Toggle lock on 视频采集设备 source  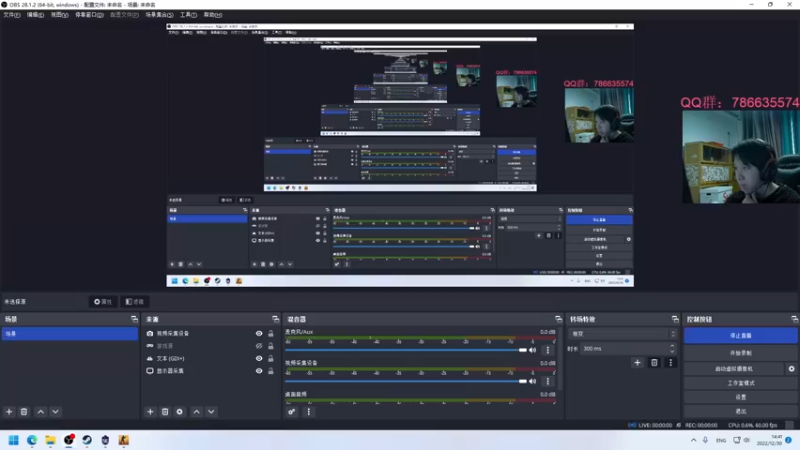click(x=271, y=333)
